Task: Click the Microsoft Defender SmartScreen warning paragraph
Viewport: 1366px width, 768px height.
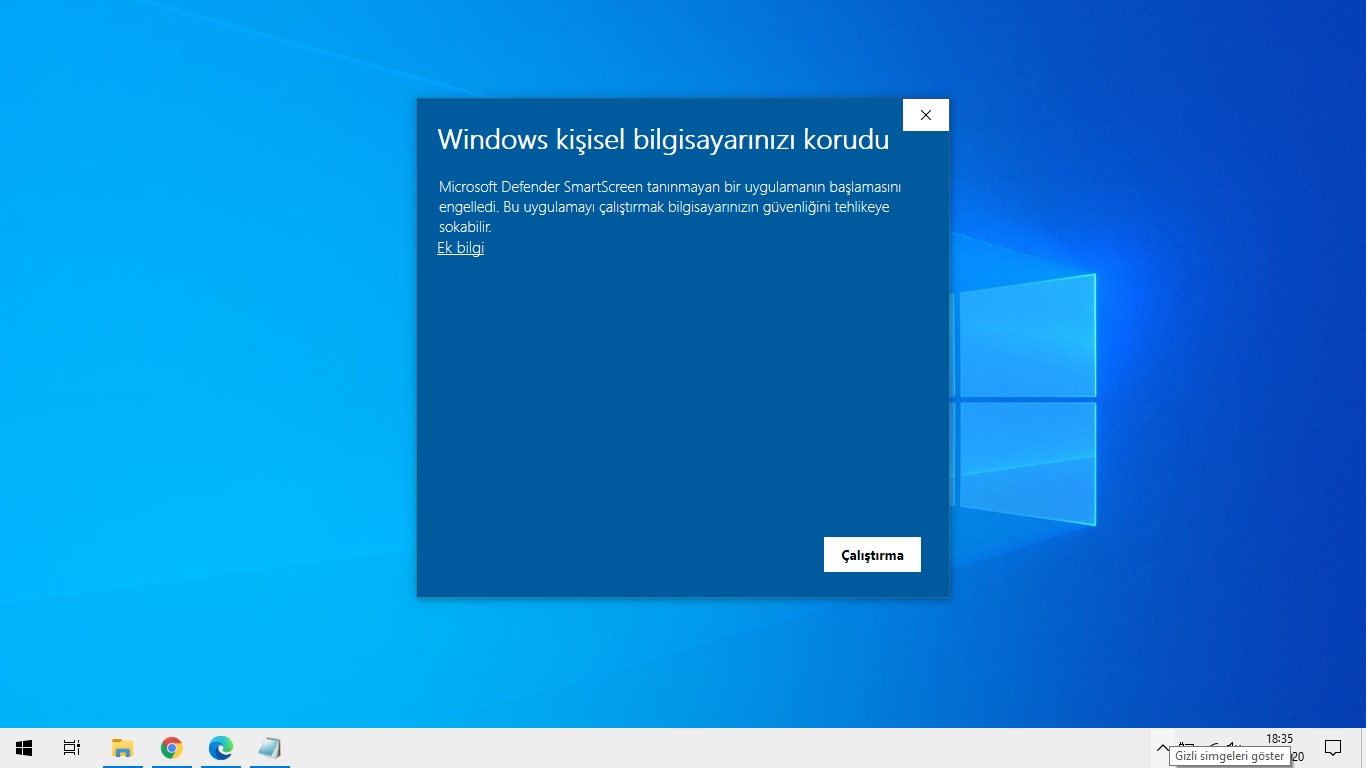Action: tap(670, 207)
